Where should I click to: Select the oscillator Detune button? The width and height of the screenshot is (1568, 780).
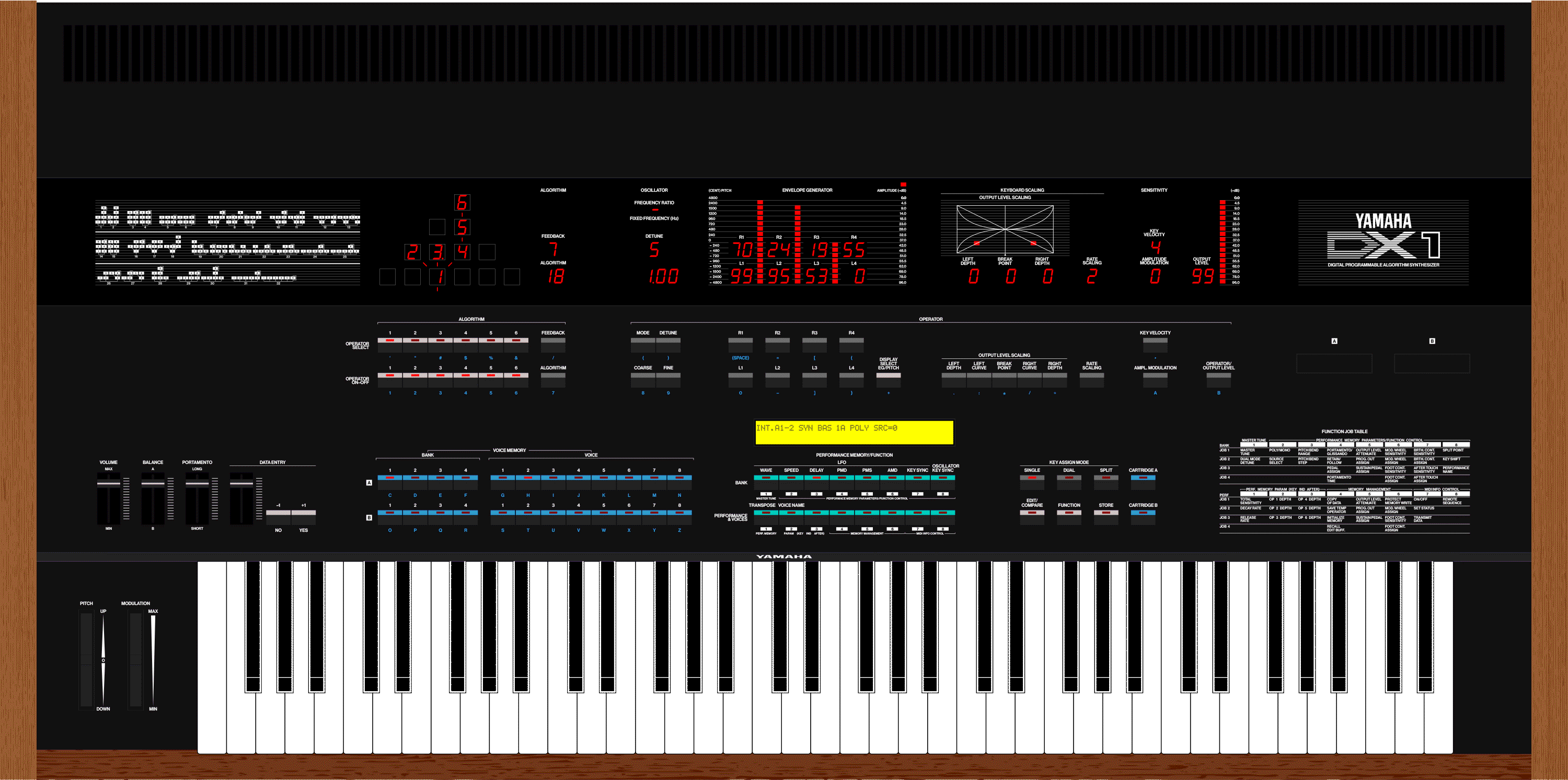(668, 344)
